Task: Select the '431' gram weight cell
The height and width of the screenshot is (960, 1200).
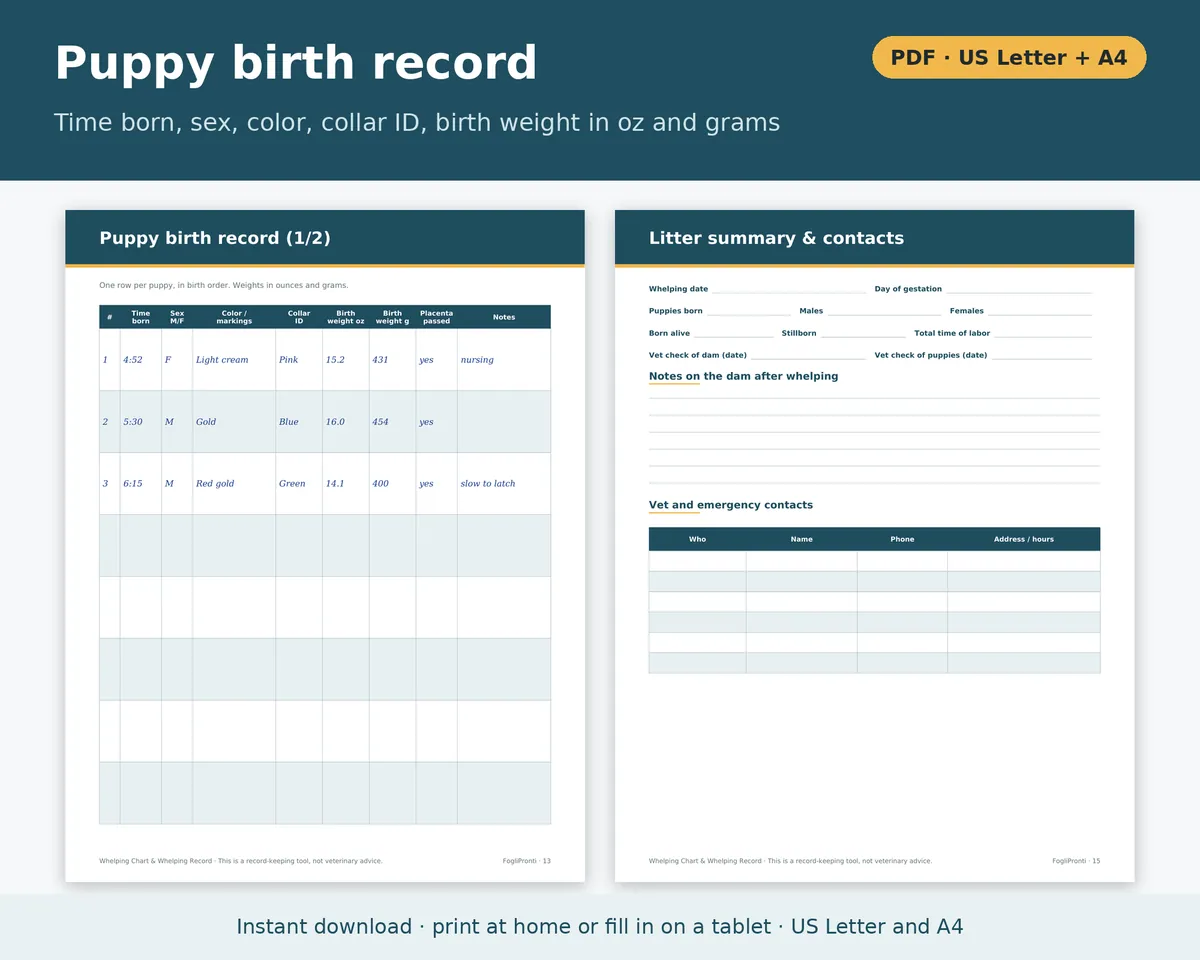Action: point(393,360)
